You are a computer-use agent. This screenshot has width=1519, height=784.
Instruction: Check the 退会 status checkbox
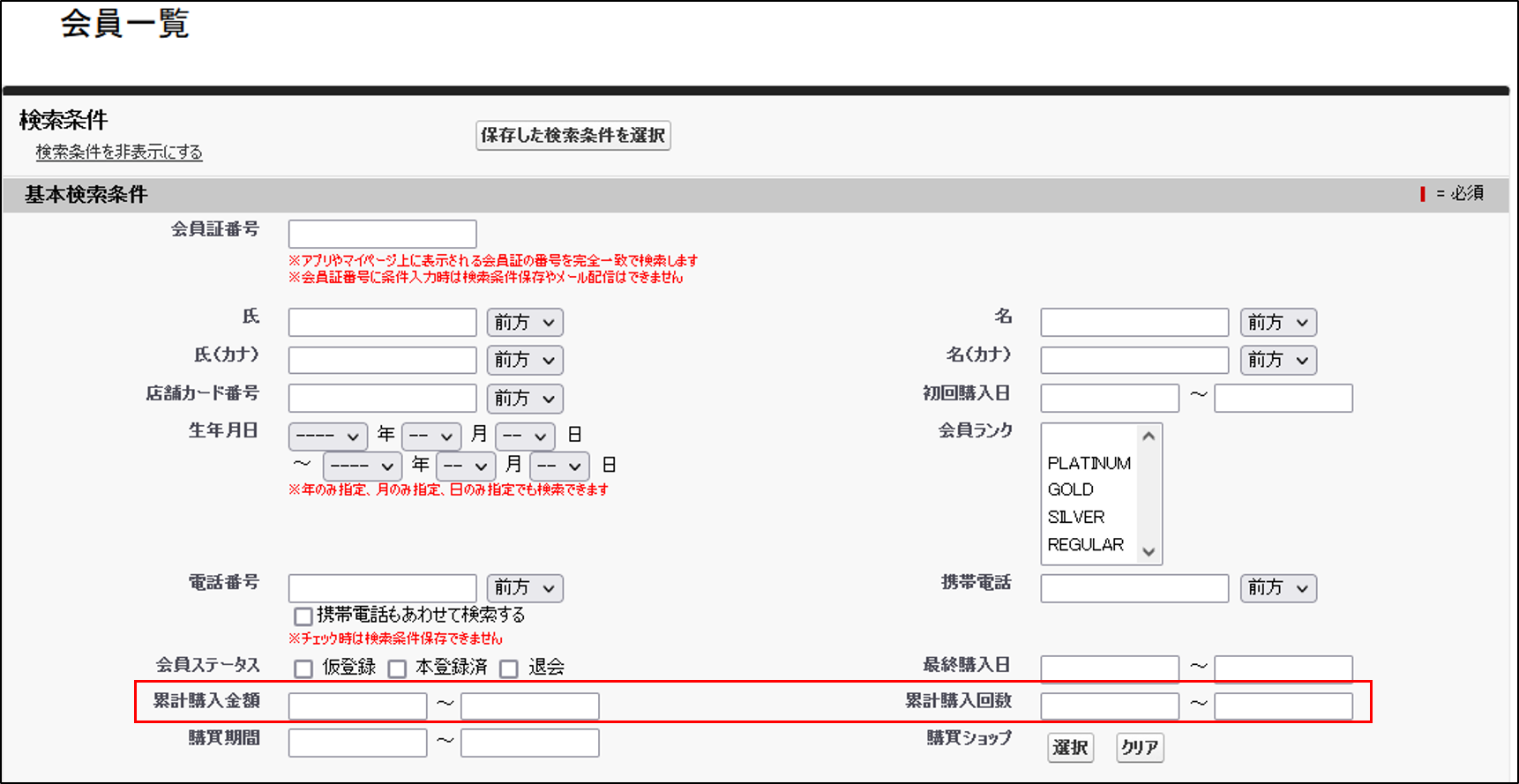[509, 668]
